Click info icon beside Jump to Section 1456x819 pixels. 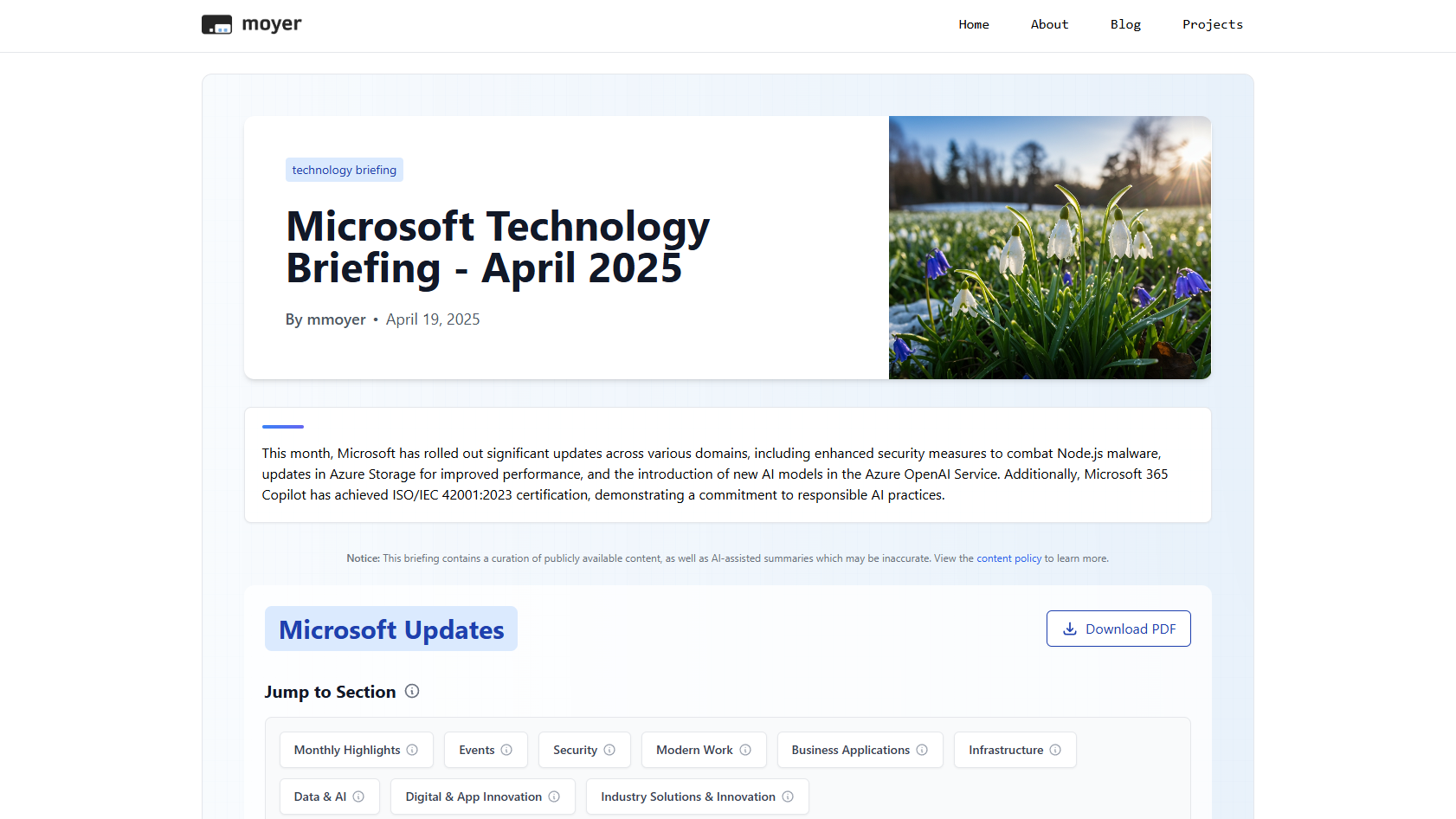pos(412,691)
